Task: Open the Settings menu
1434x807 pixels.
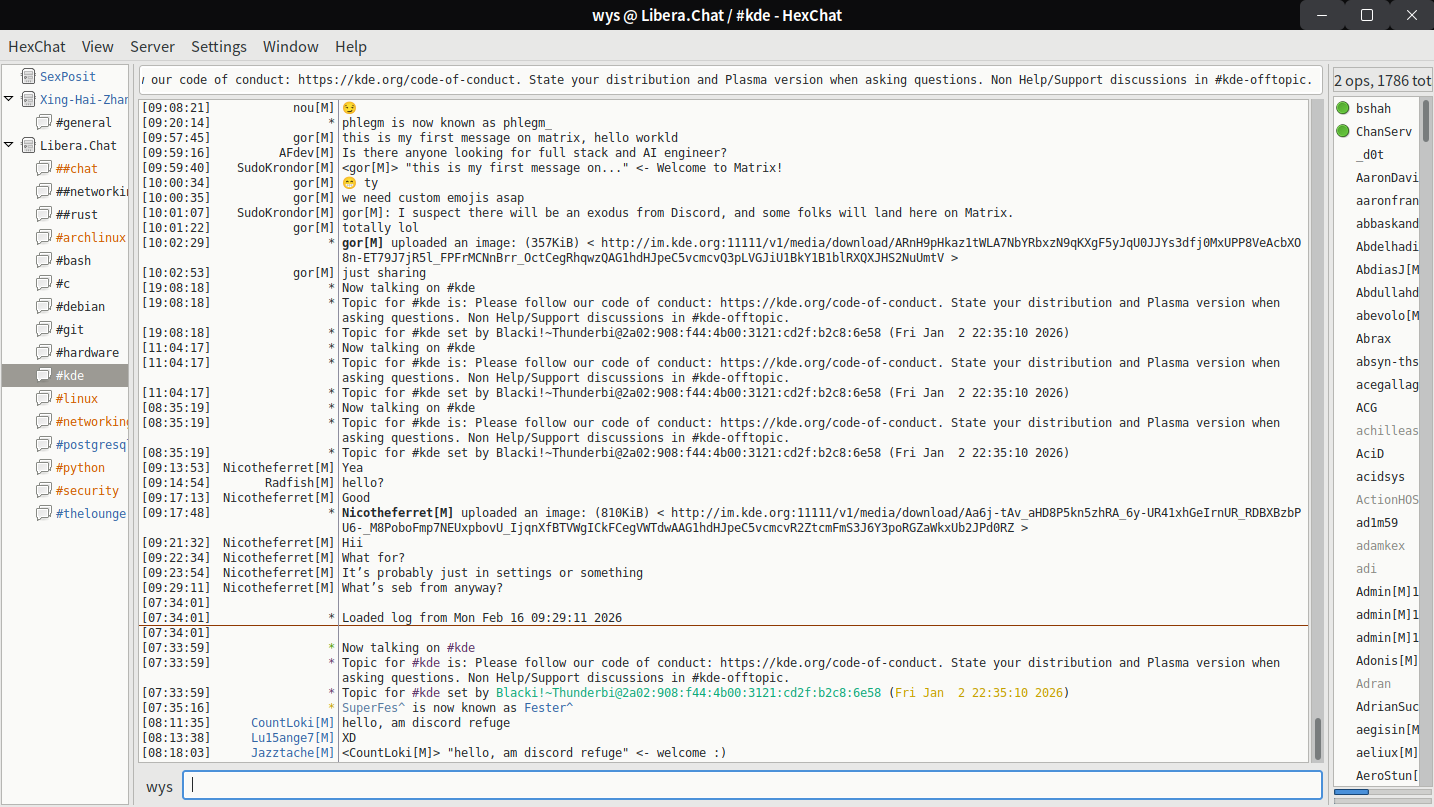Action: [x=218, y=47]
